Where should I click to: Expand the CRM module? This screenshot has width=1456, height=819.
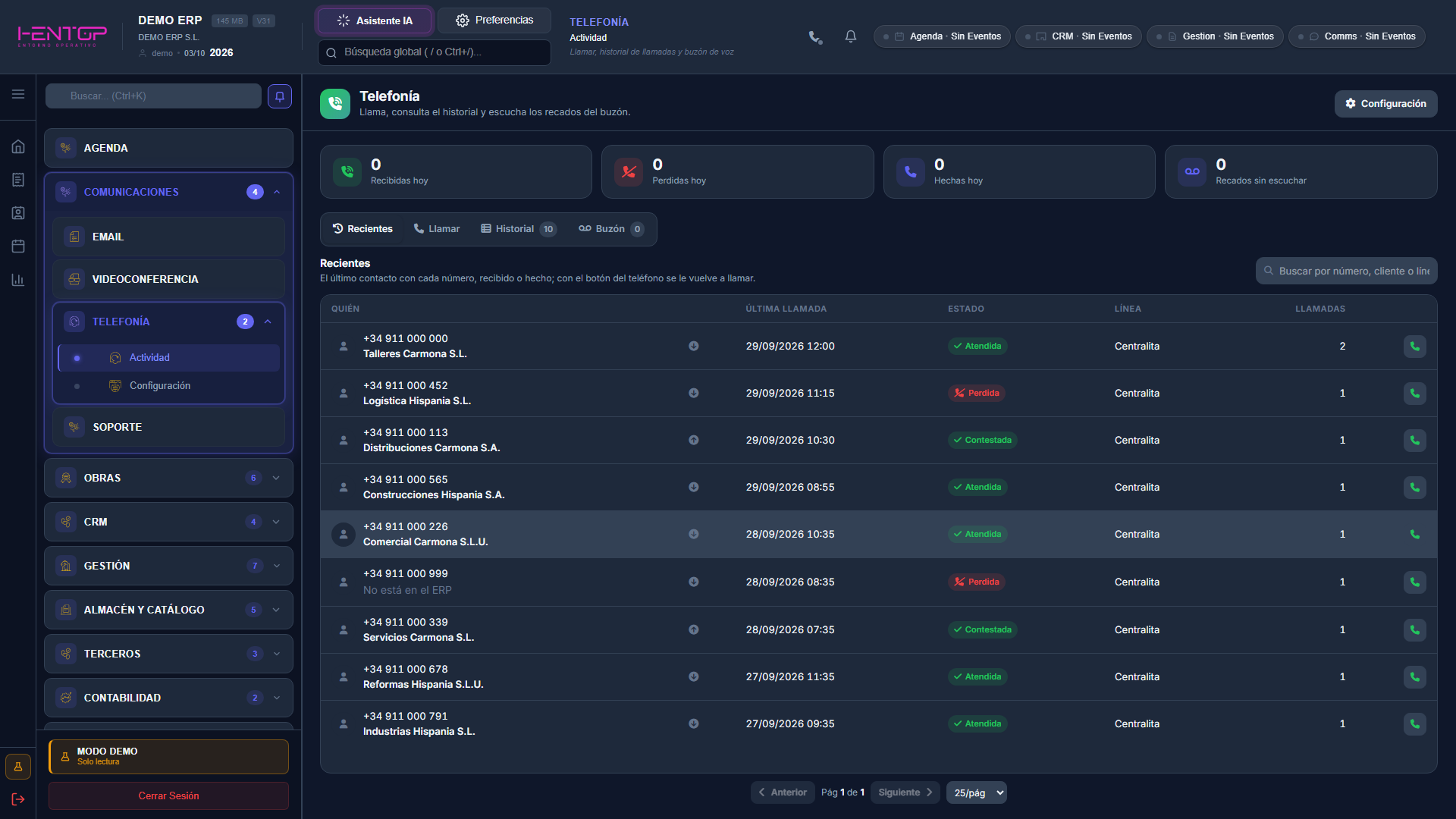(168, 522)
